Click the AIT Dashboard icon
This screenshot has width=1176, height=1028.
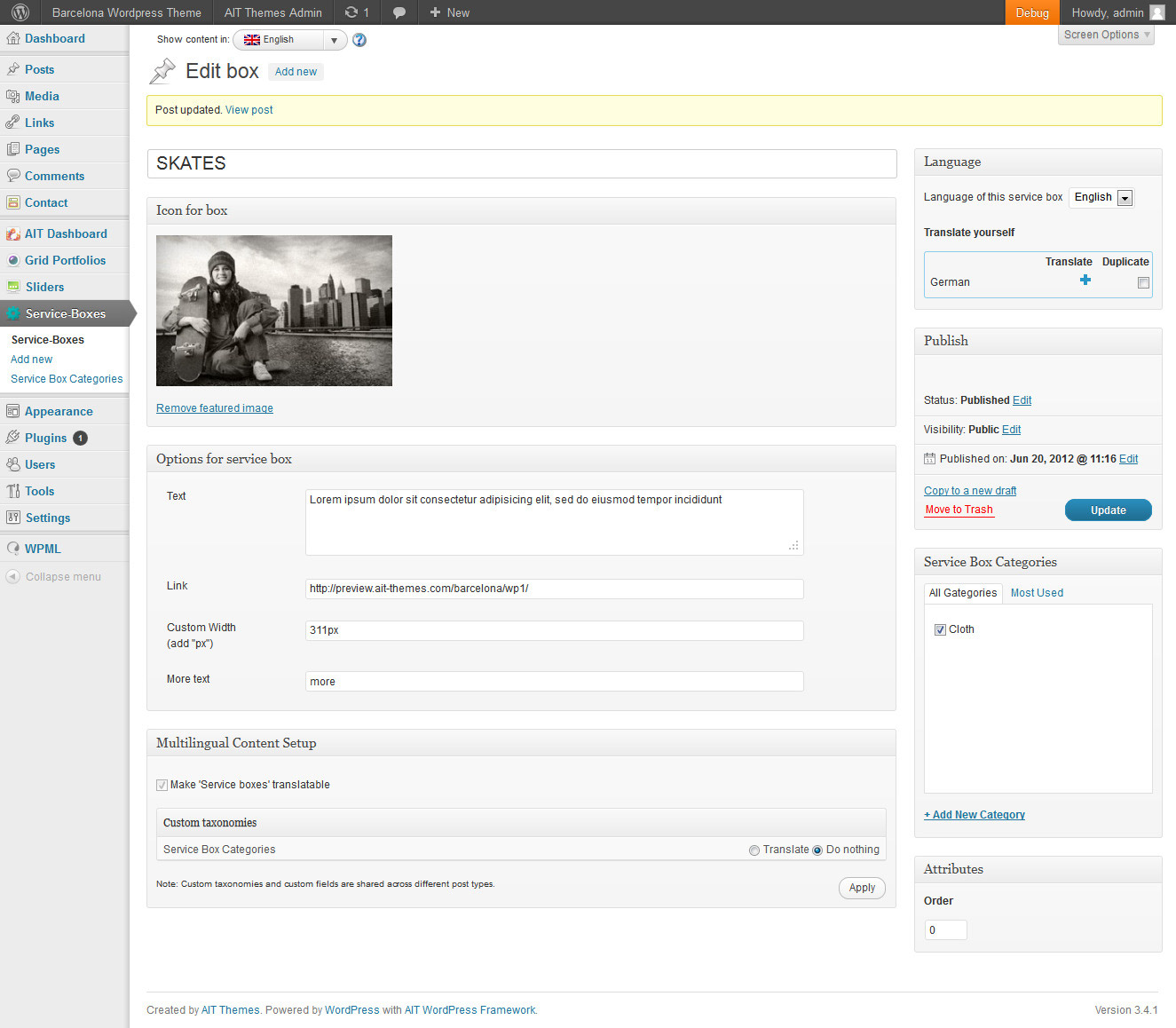click(12, 233)
